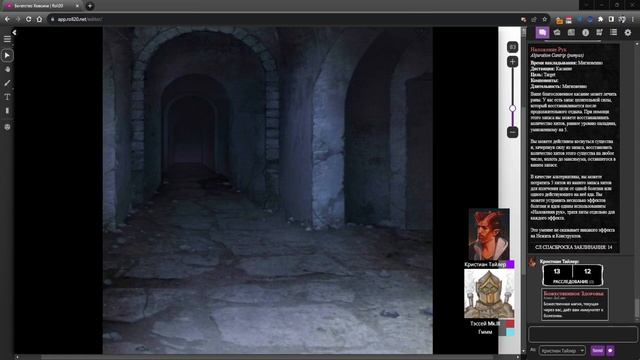Pick the Draw brush tool
Screen dimensions: 640x360
(x=7, y=83)
